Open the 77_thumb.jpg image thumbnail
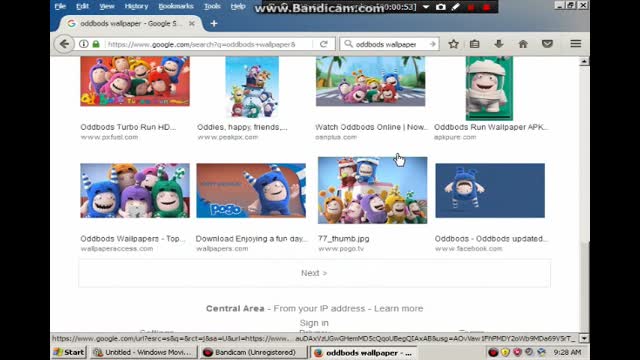The height and width of the screenshot is (360, 640). (373, 190)
